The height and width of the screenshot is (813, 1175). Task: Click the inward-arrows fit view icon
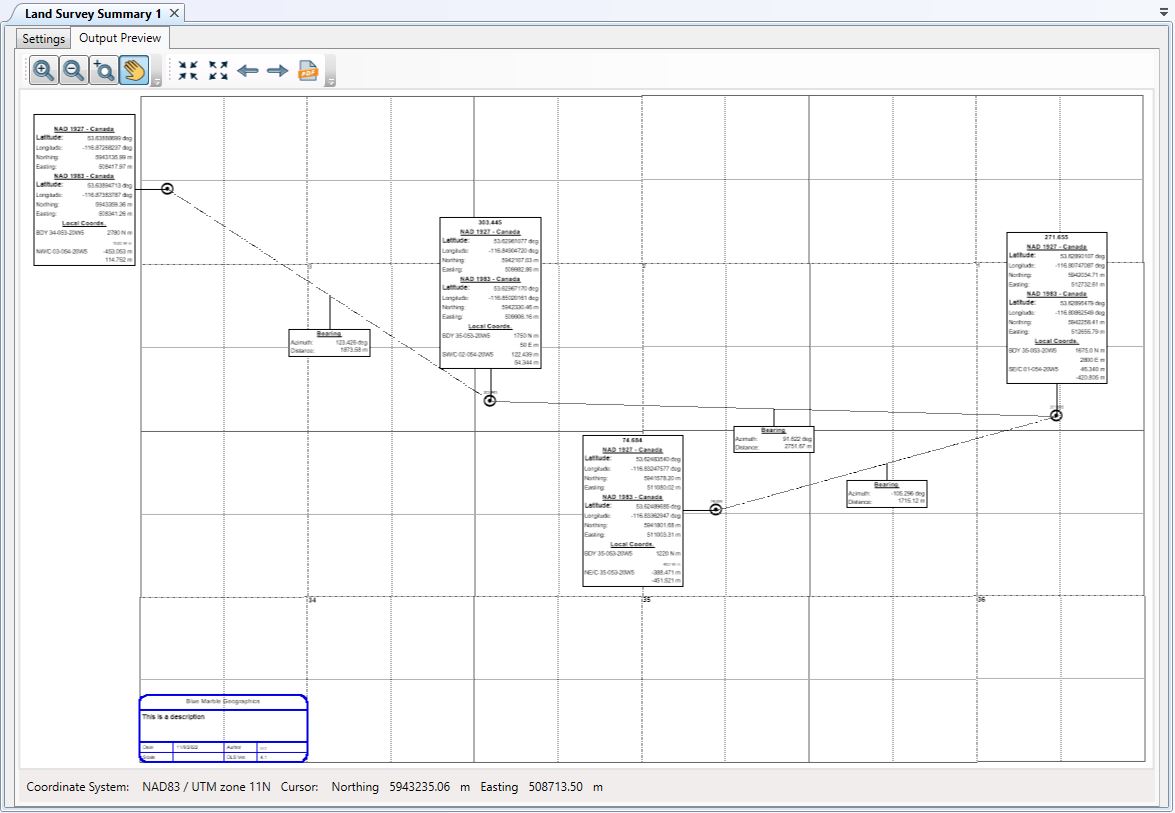click(x=188, y=70)
